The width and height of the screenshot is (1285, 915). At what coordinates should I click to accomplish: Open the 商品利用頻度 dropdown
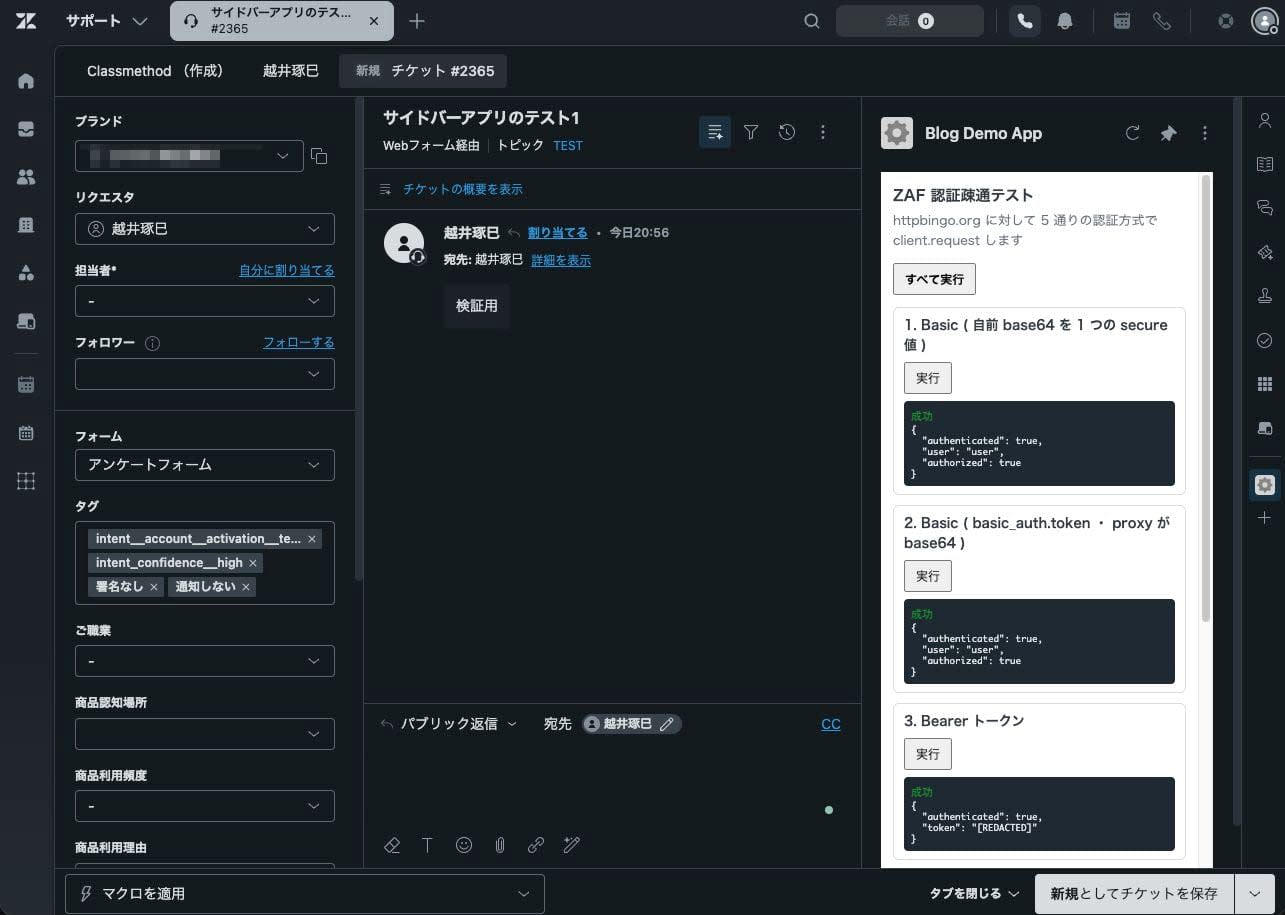(205, 806)
